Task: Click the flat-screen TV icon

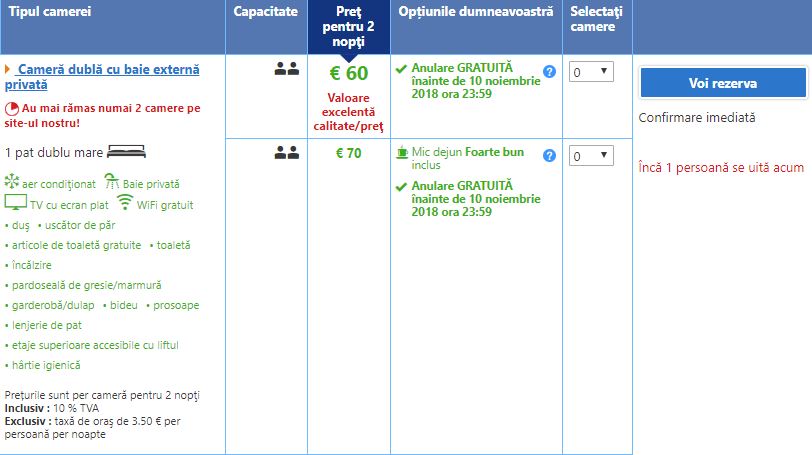Action: [x=14, y=204]
